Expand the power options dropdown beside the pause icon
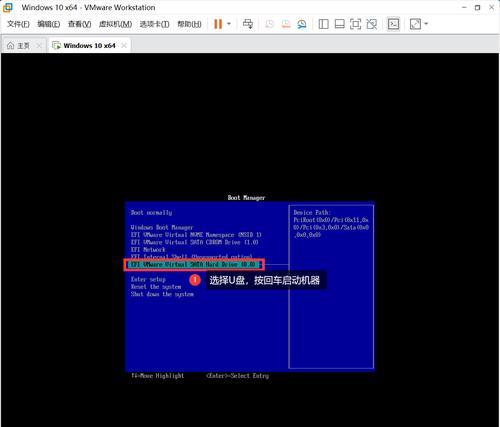The width and height of the screenshot is (500, 427). (229, 24)
